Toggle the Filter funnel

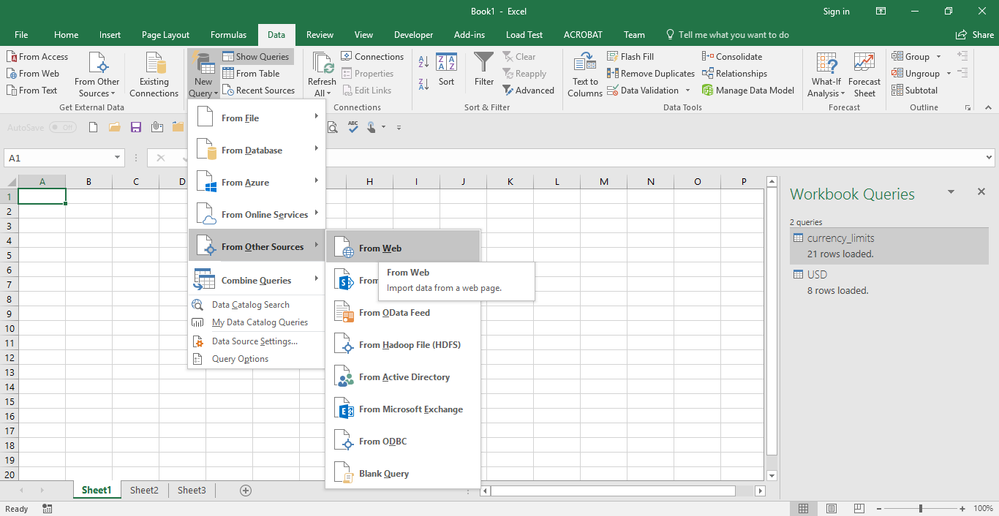[484, 69]
